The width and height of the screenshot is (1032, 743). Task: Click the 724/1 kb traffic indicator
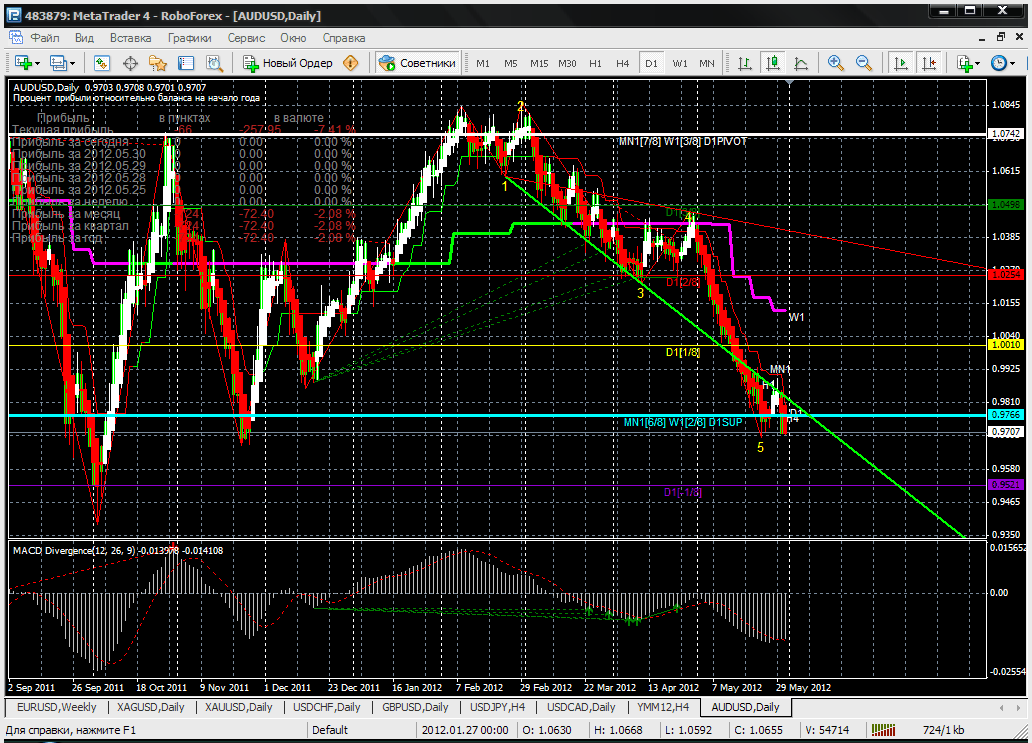pyautogui.click(x=943, y=730)
